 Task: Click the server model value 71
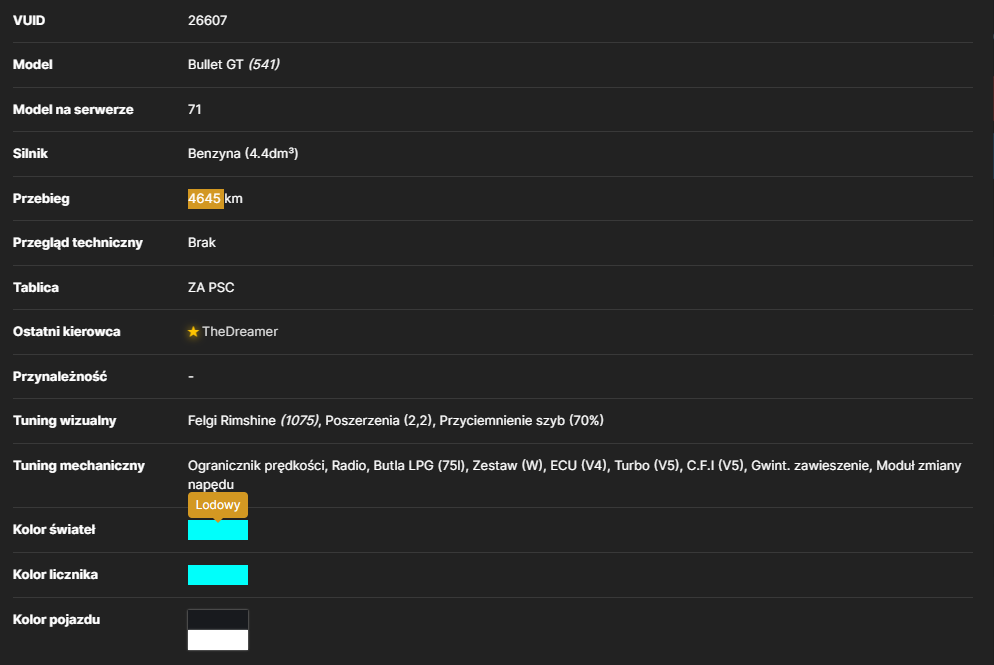click(195, 110)
